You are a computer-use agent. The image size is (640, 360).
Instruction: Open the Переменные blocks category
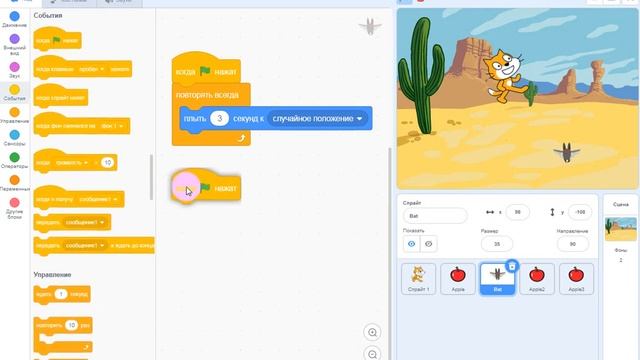coord(14,183)
